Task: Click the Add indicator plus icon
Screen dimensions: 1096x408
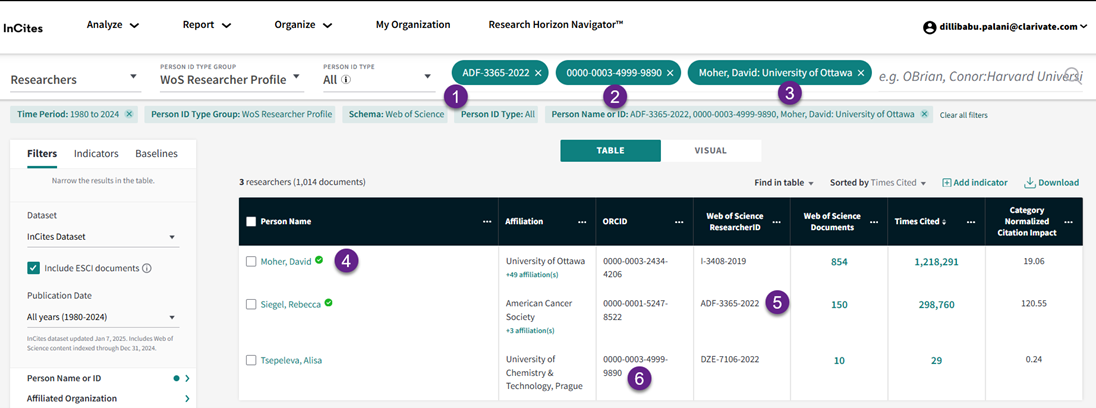Action: tap(946, 182)
